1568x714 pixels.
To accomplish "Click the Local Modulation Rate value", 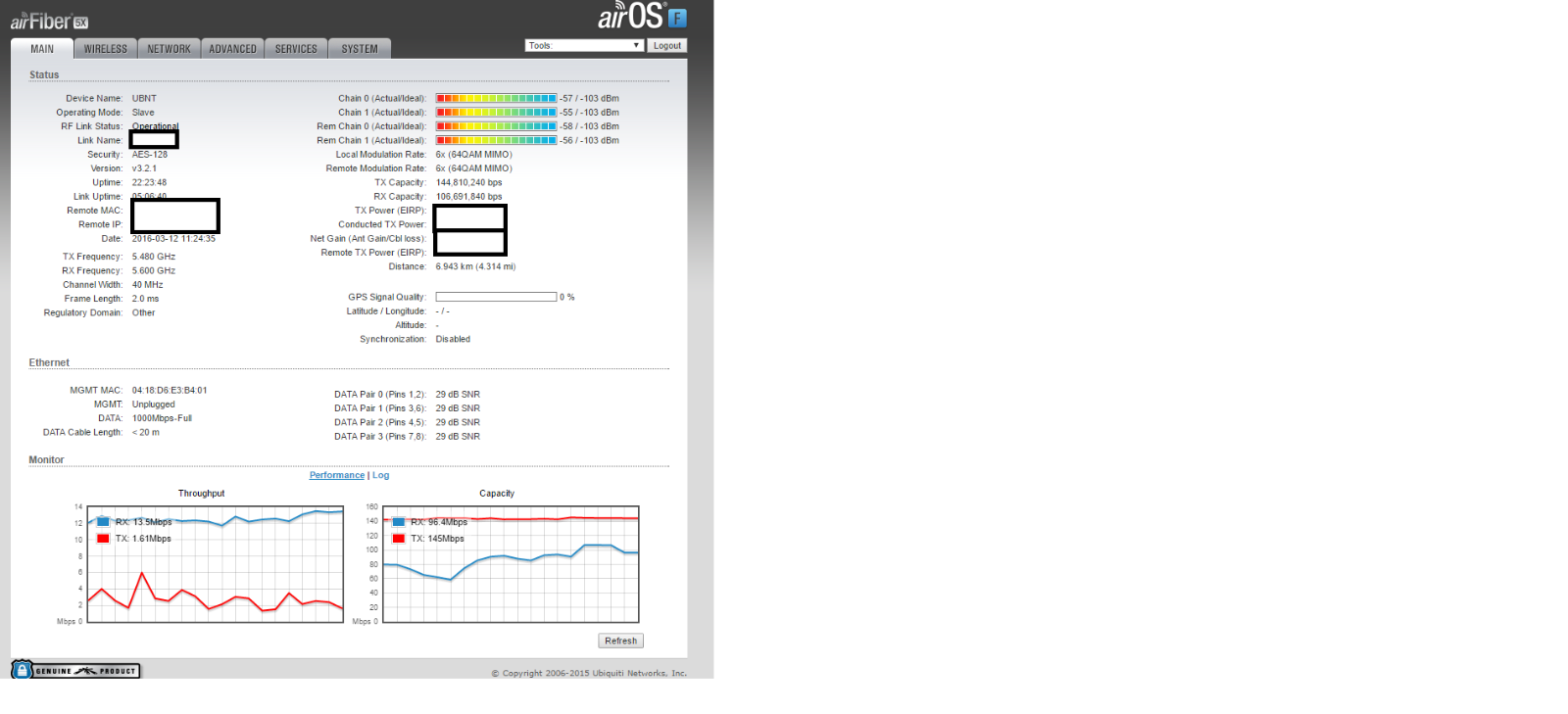I will [474, 155].
